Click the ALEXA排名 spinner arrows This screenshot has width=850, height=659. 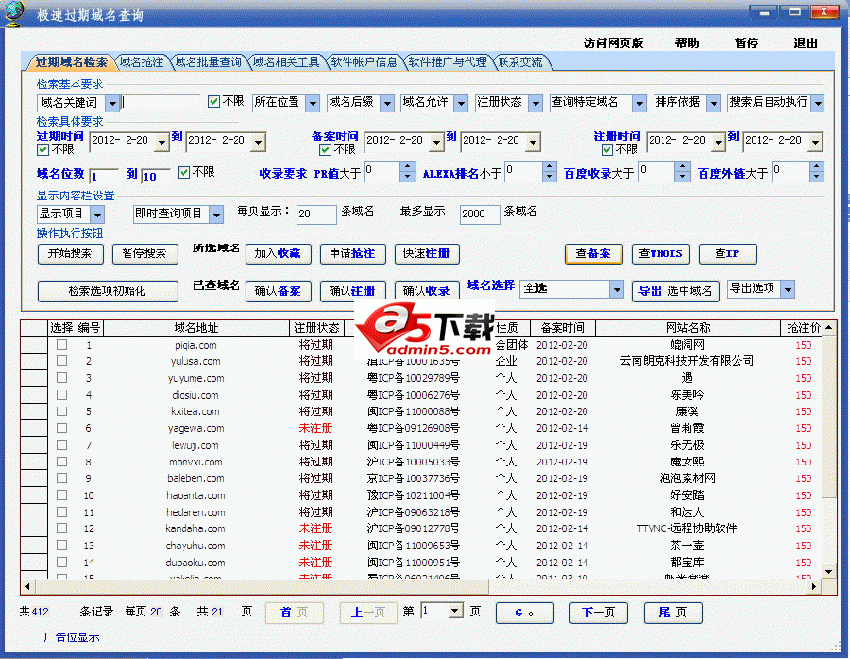(x=548, y=173)
